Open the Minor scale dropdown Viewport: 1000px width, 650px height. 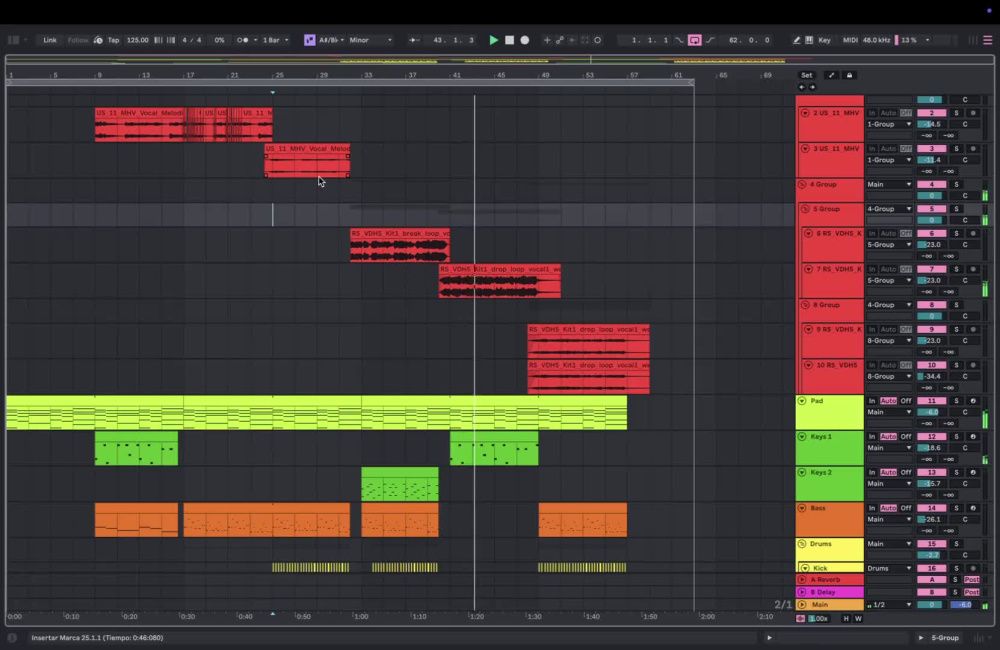click(371, 40)
